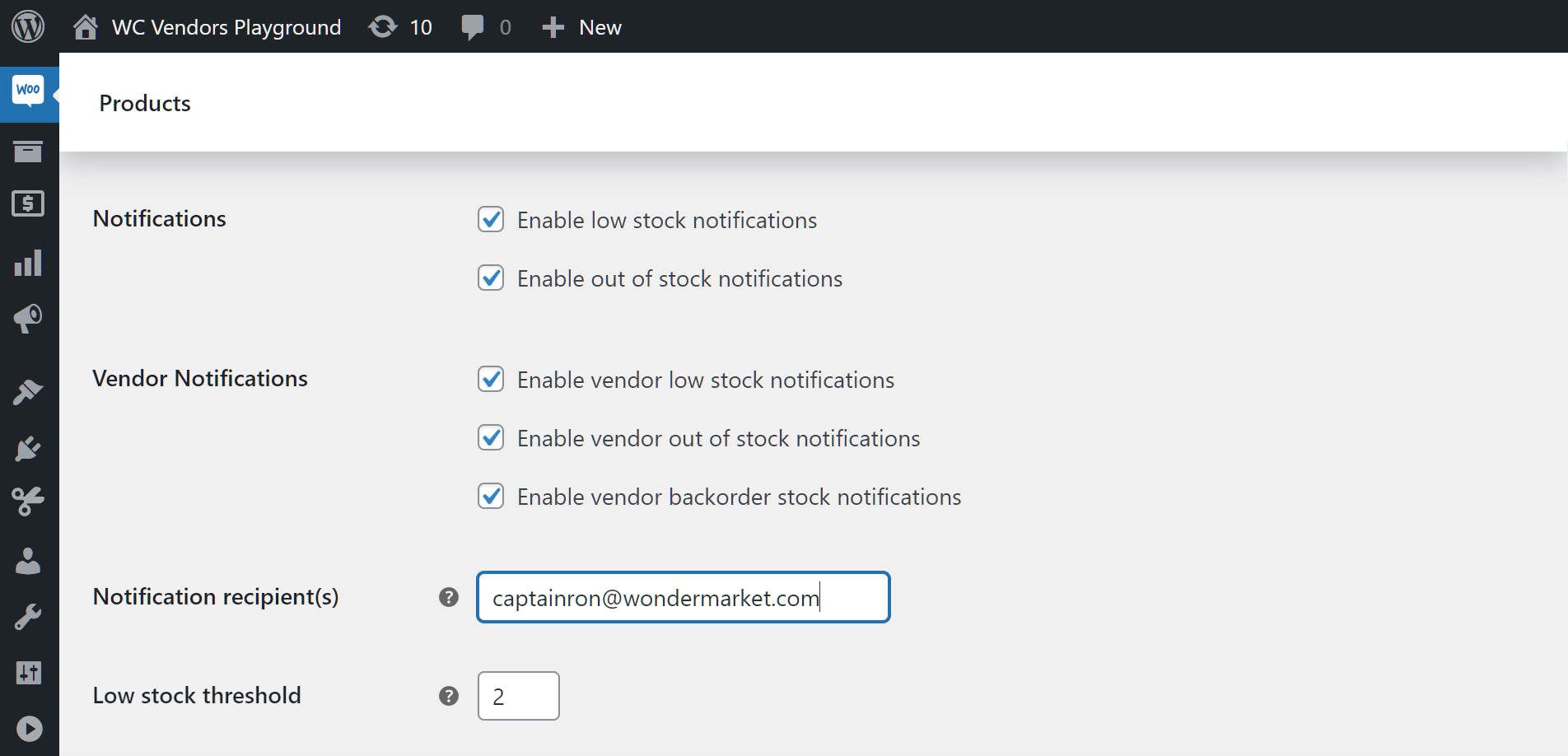Focus the notification recipient email field
Image resolution: width=1568 pixels, height=756 pixels.
[x=684, y=597]
